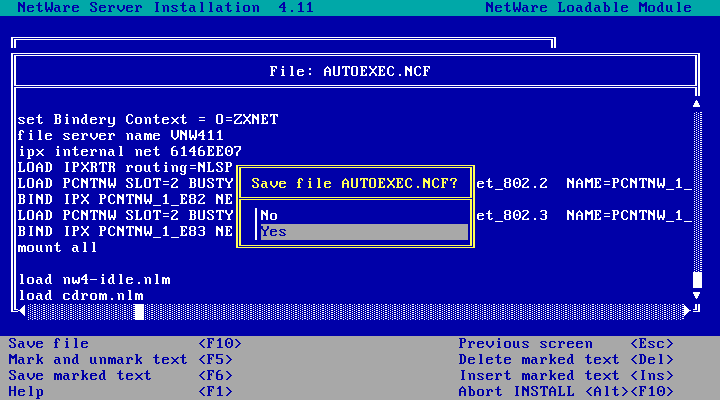Click the Help F1 hint
This screenshot has width=720, height=400.
tap(120, 392)
